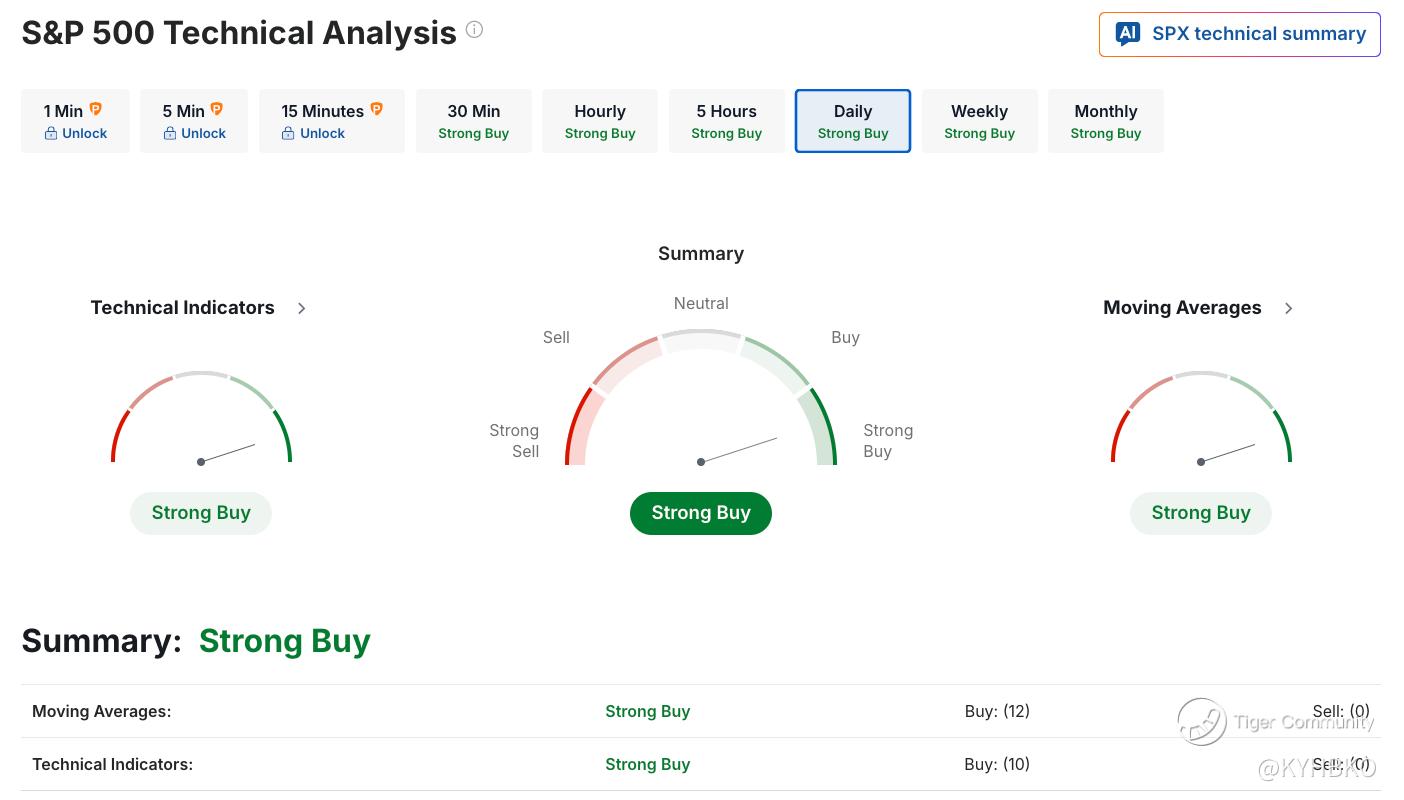Expand Technical Indicators via its chevron arrow
The width and height of the screenshot is (1404, 800).
tap(302, 308)
